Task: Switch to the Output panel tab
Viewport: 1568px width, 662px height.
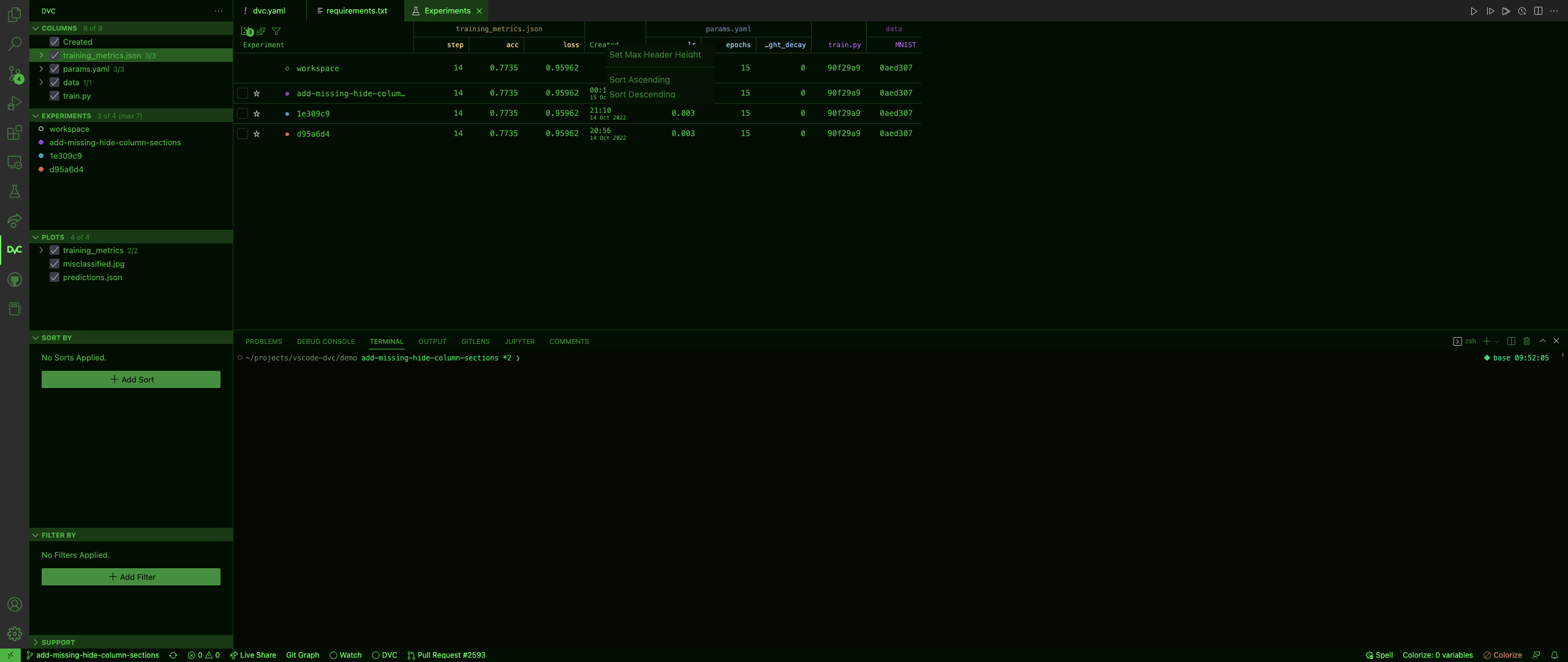Action: point(432,341)
